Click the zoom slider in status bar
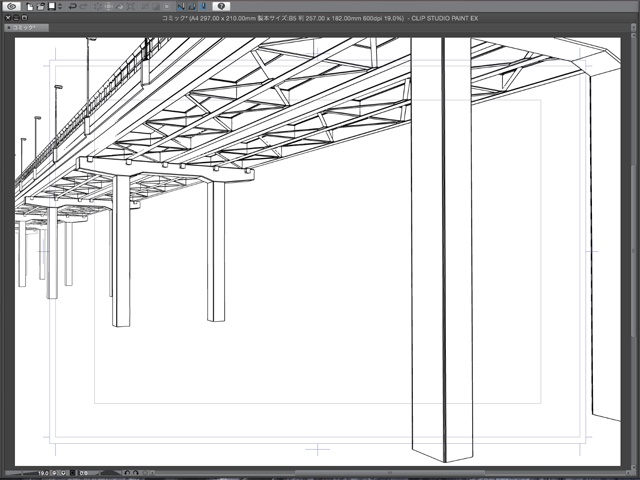This screenshot has height=480, width=640. 20,473
